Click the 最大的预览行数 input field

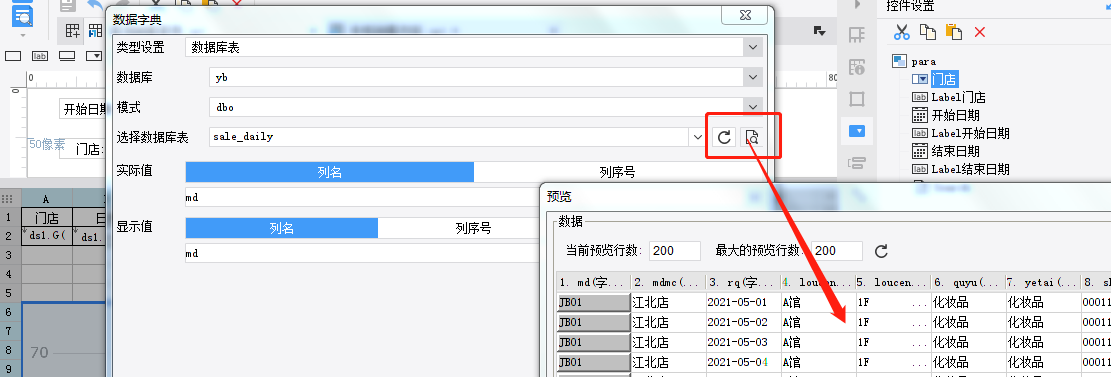(837, 251)
